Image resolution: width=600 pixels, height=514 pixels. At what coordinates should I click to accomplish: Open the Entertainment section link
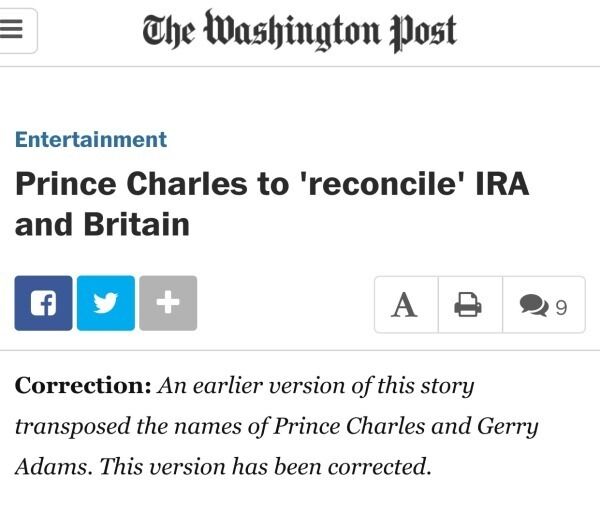pos(91,140)
